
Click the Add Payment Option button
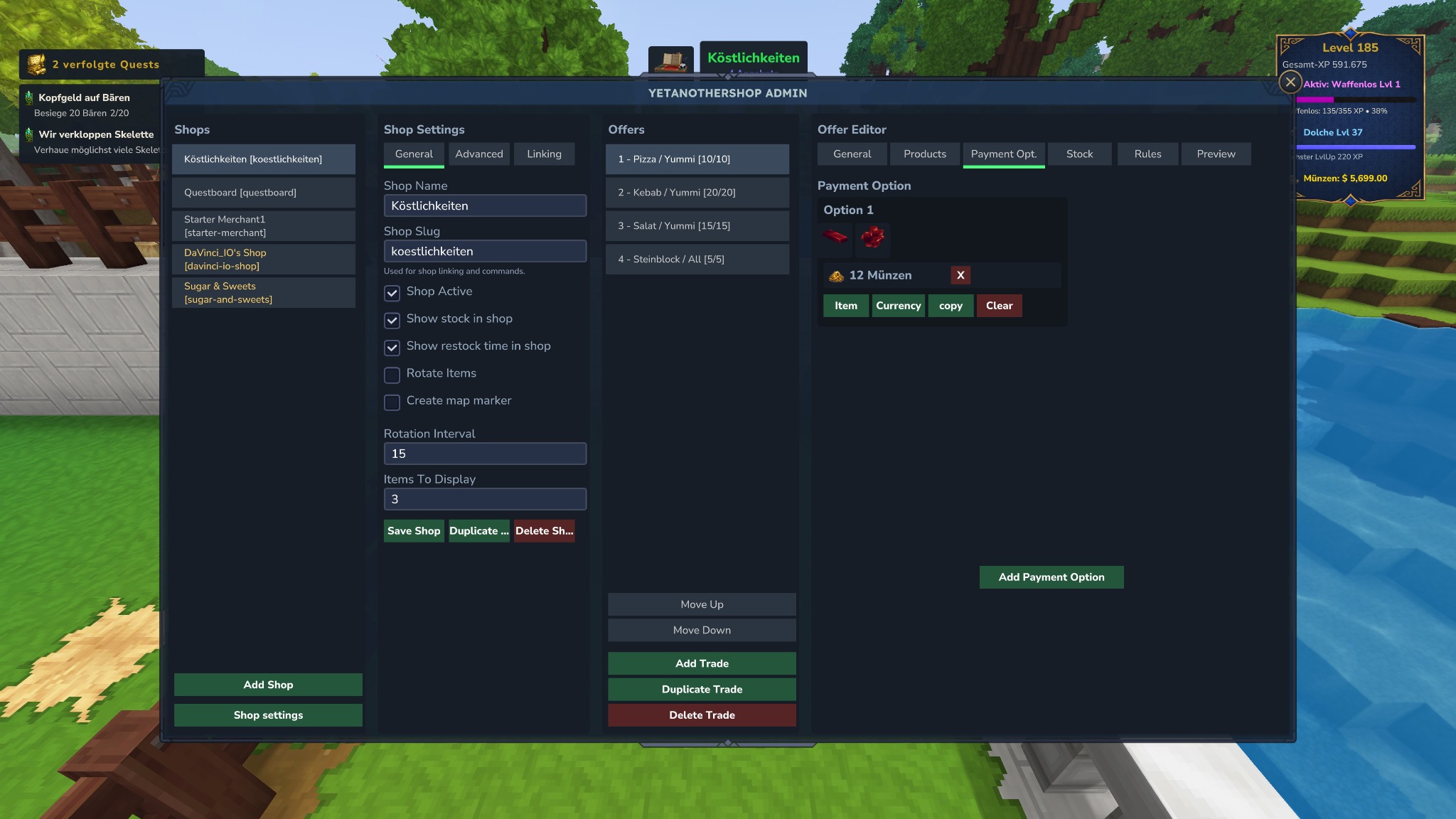1051,577
